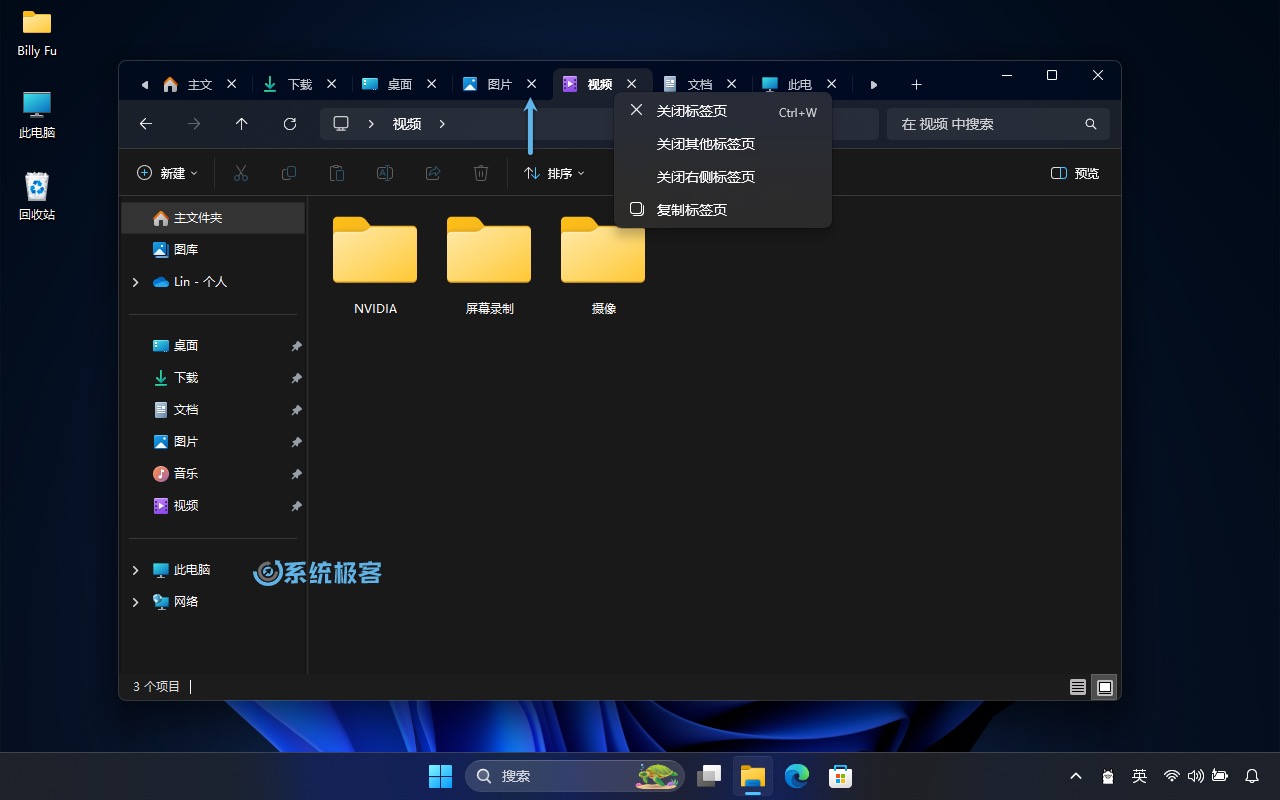This screenshot has height=800, width=1280.
Task: Close the 桌面 tab
Action: tap(432, 84)
